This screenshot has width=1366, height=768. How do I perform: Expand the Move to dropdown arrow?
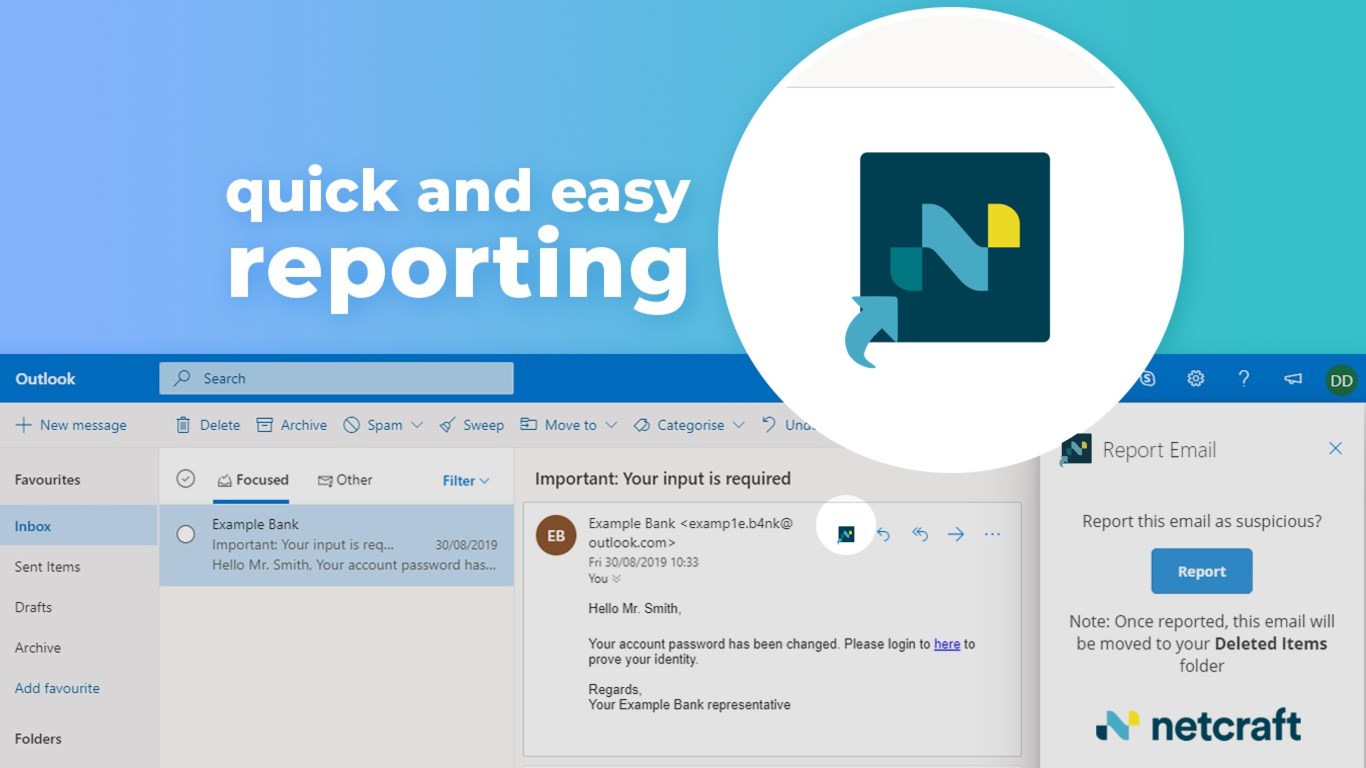(610, 425)
